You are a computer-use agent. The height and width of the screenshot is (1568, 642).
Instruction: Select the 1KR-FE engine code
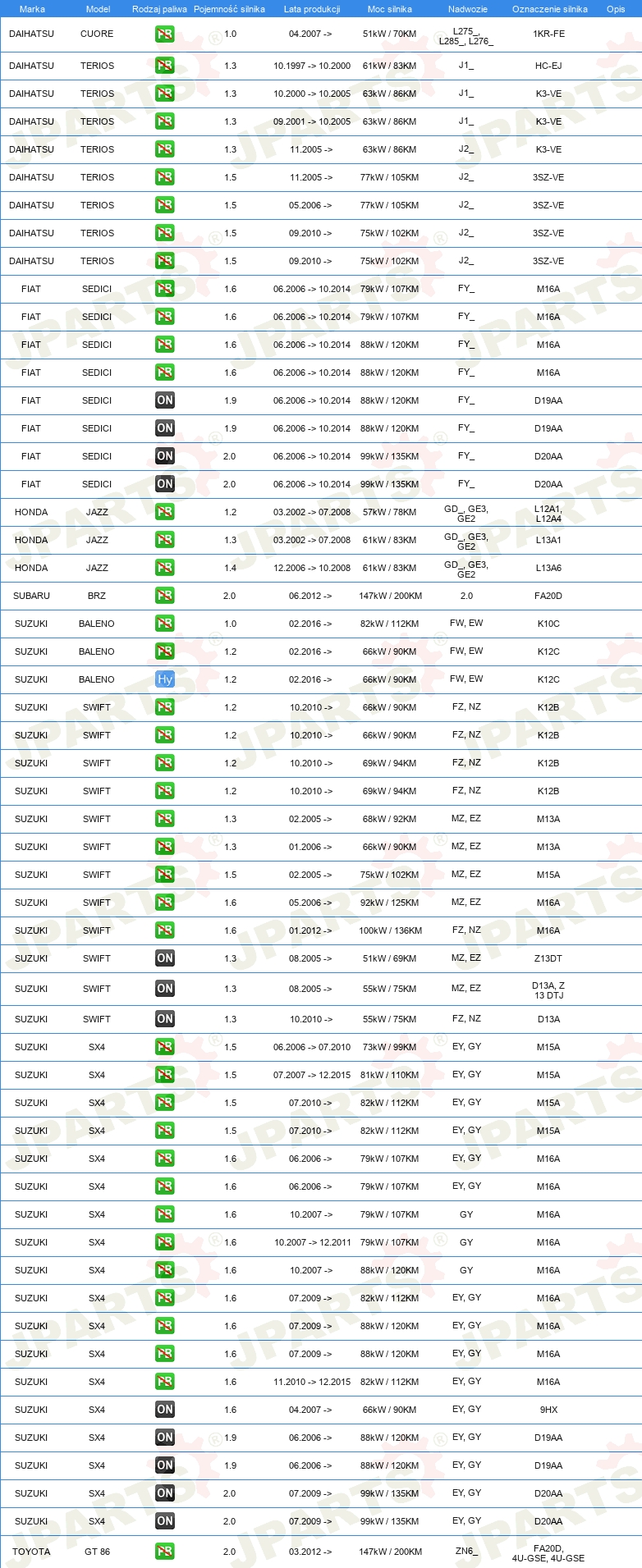click(x=548, y=34)
